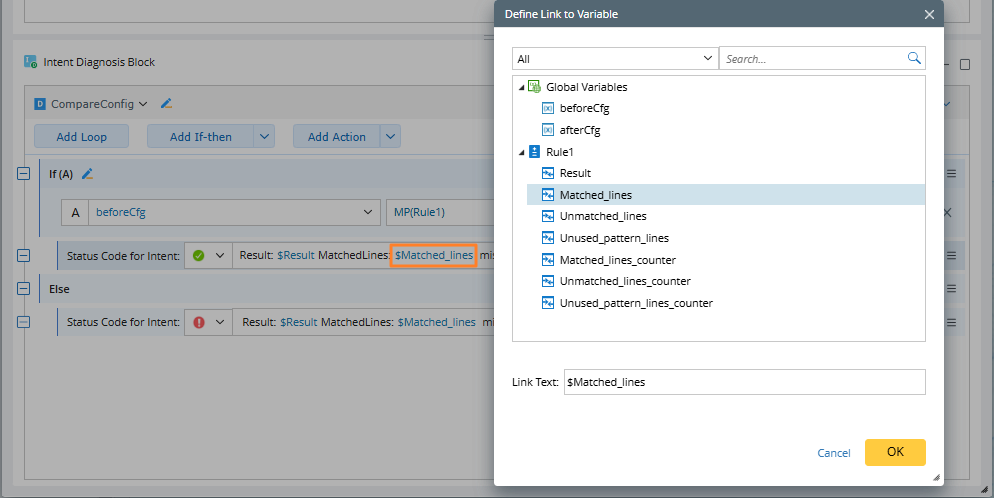Click the beforeCfg variable icon in tree
The height and width of the screenshot is (498, 994).
tap(547, 109)
